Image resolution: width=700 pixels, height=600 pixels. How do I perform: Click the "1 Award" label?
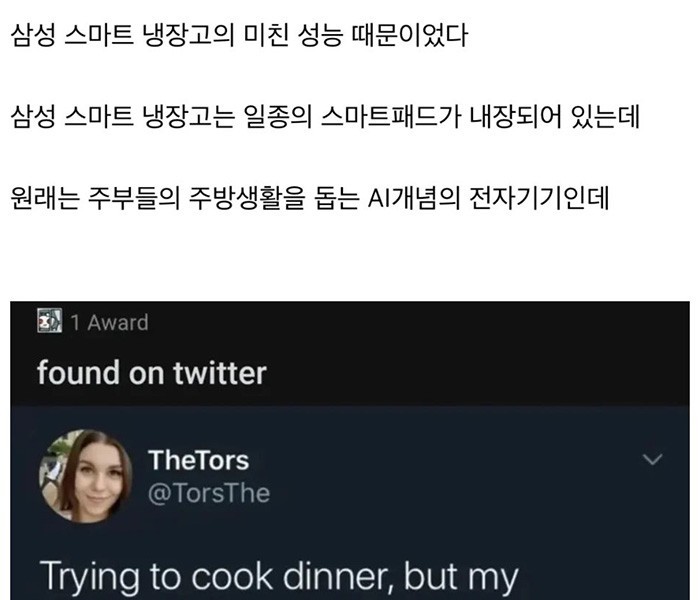110,322
